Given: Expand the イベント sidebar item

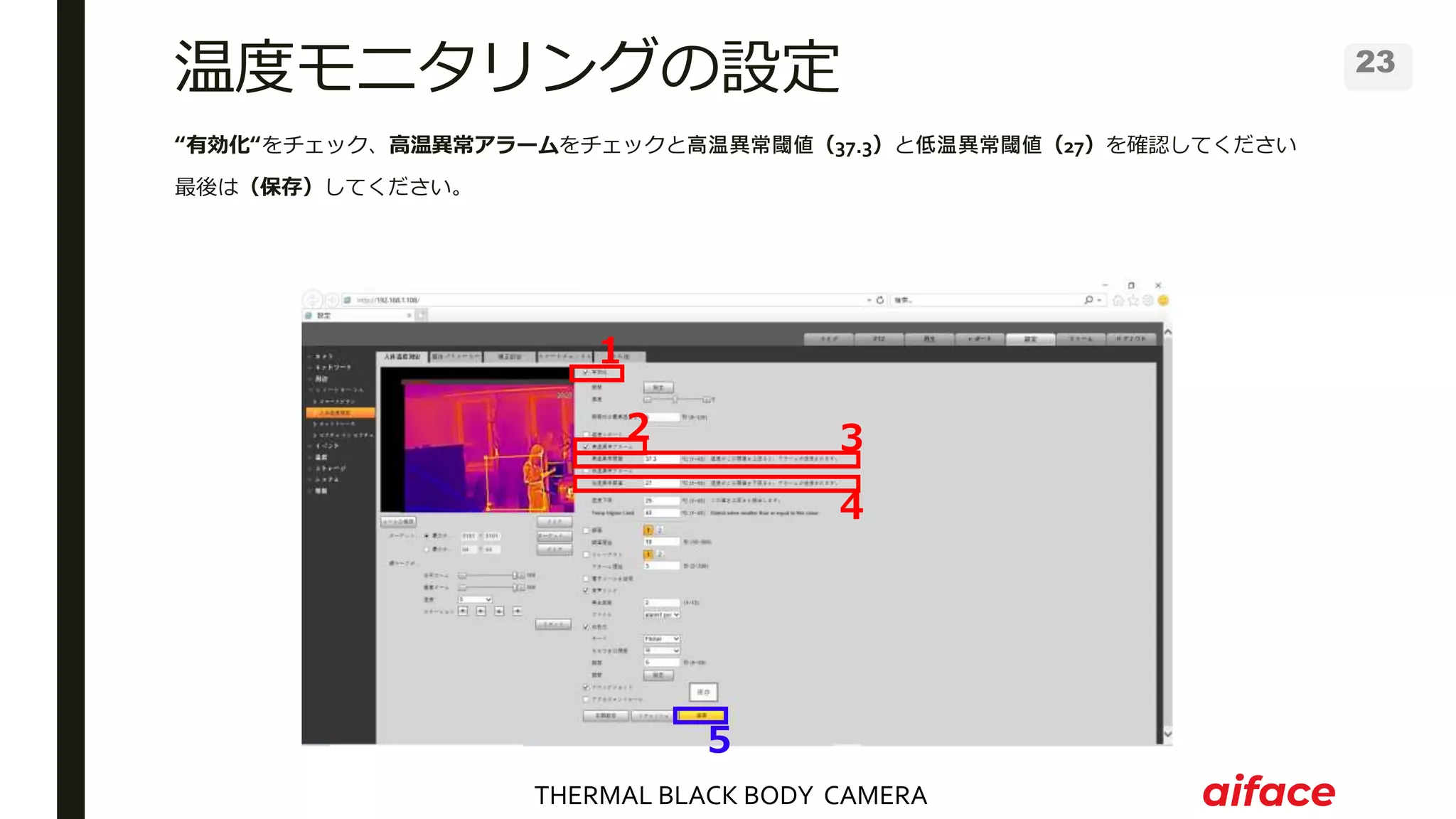Looking at the screenshot, I should tap(327, 446).
